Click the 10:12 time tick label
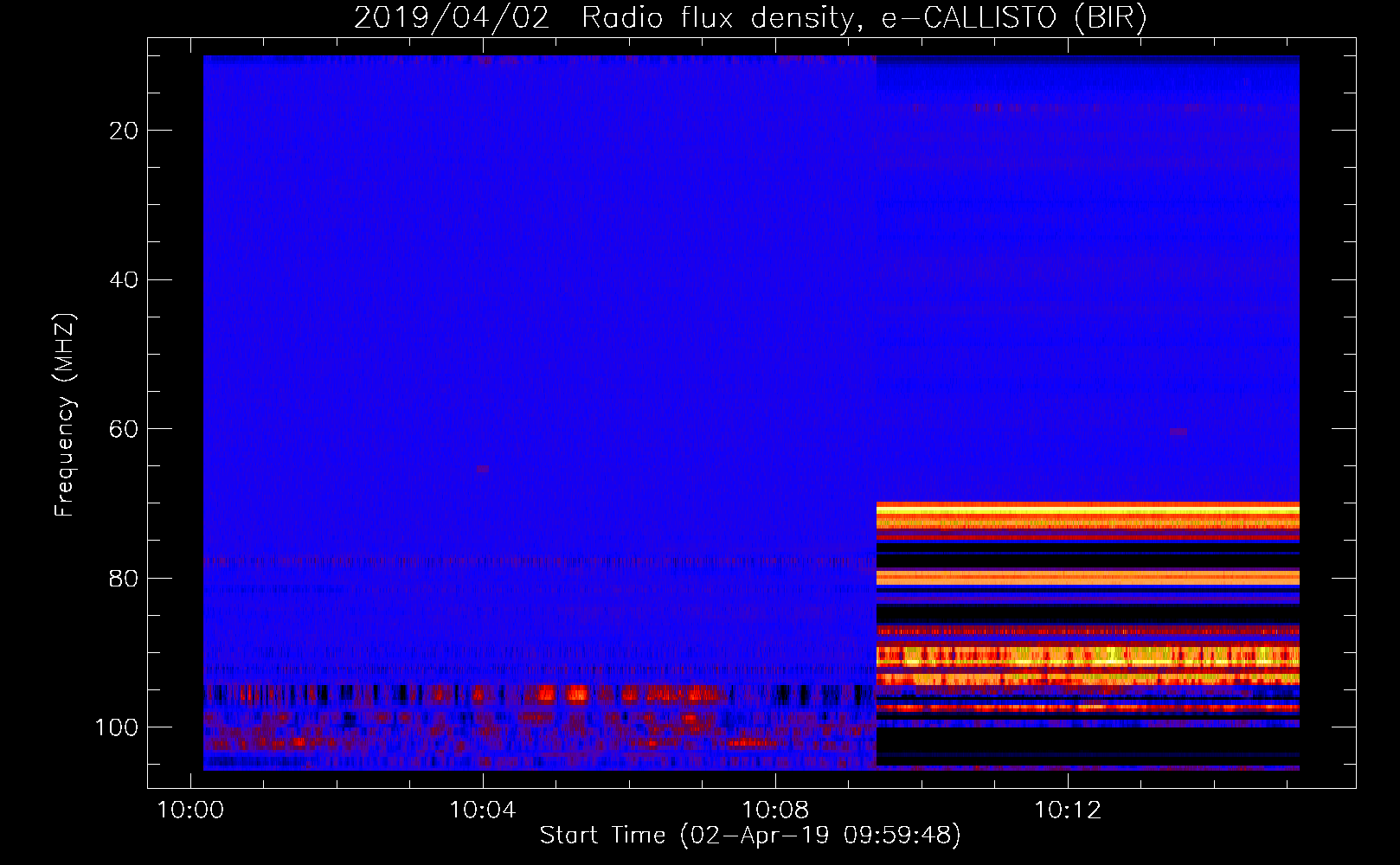Screen dimensions: 1400x865 pyautogui.click(x=1068, y=810)
